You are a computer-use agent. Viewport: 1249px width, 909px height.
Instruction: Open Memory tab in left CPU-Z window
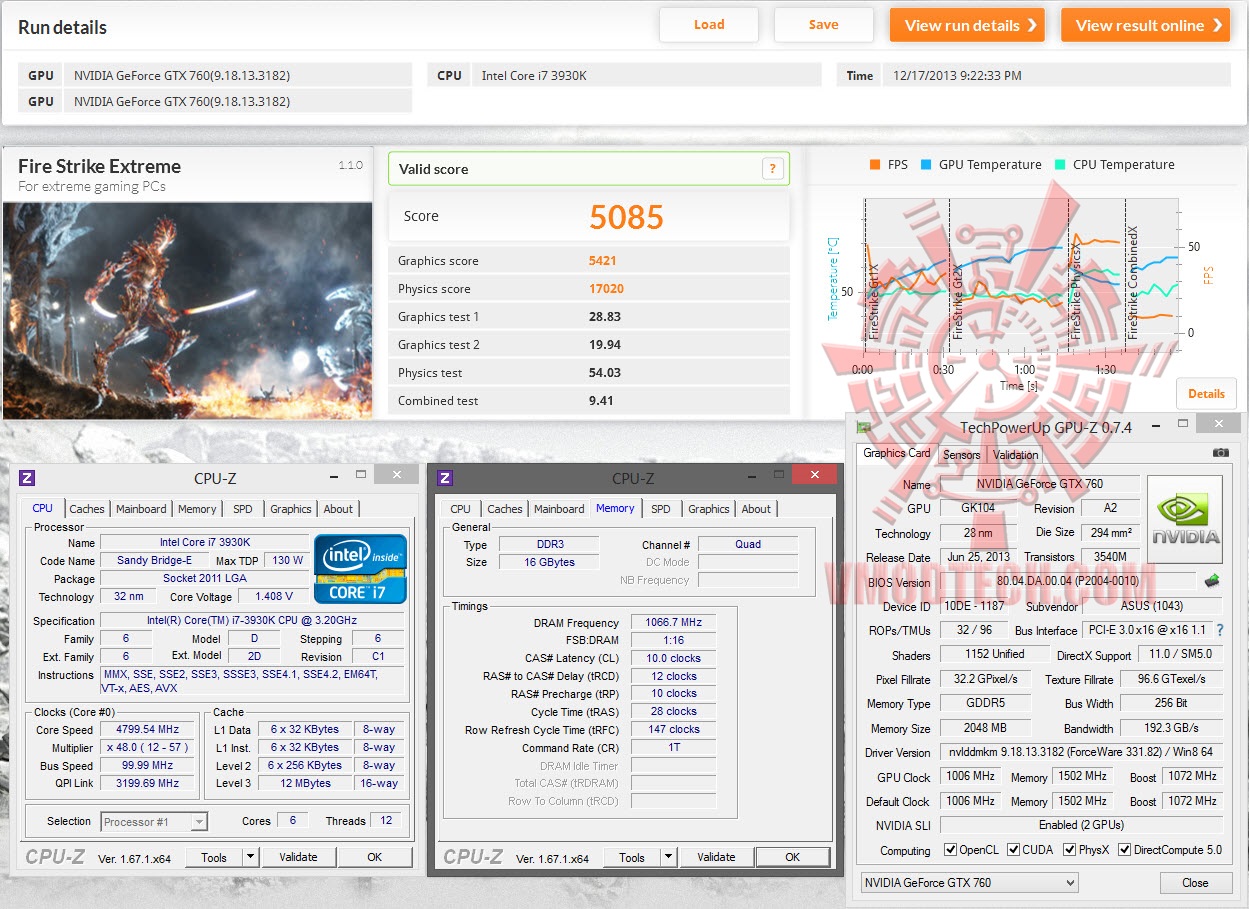pyautogui.click(x=197, y=509)
